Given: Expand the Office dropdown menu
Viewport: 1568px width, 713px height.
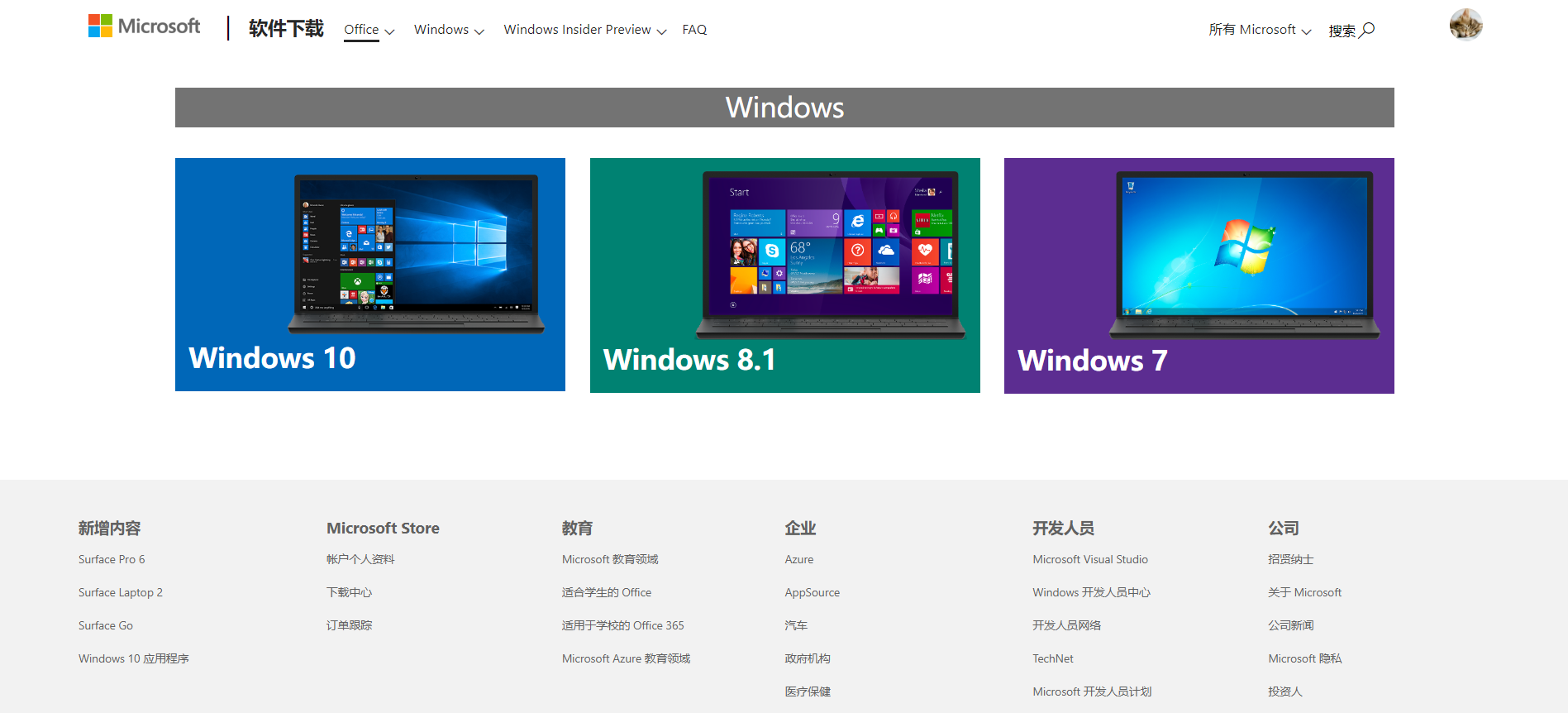Looking at the screenshot, I should tap(369, 30).
